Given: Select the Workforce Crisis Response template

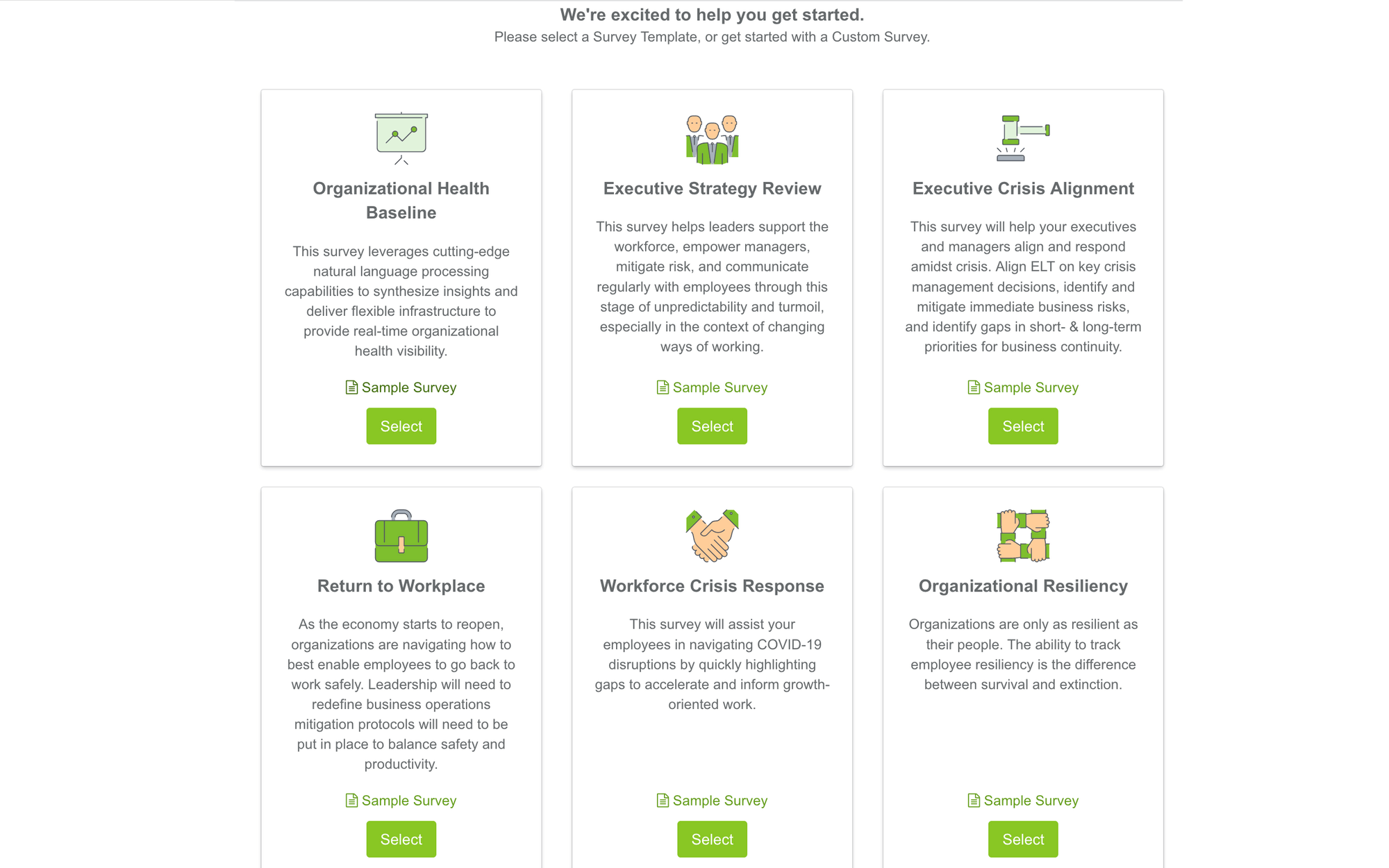Looking at the screenshot, I should (712, 839).
